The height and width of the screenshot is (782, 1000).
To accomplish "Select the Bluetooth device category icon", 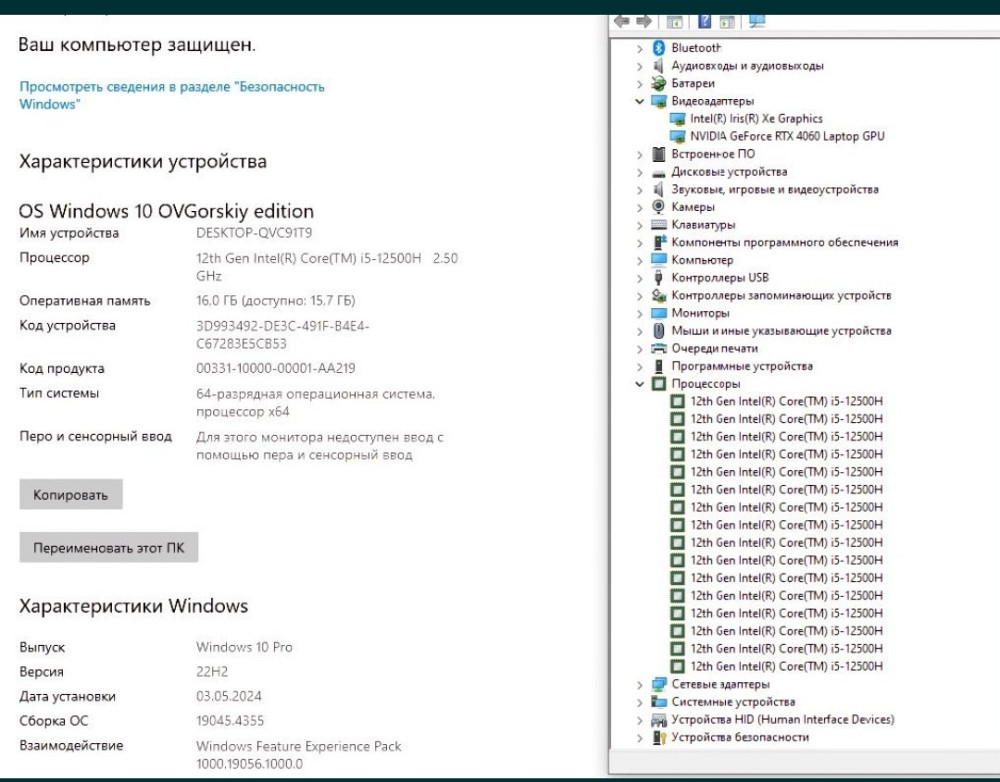I will (x=659, y=48).
